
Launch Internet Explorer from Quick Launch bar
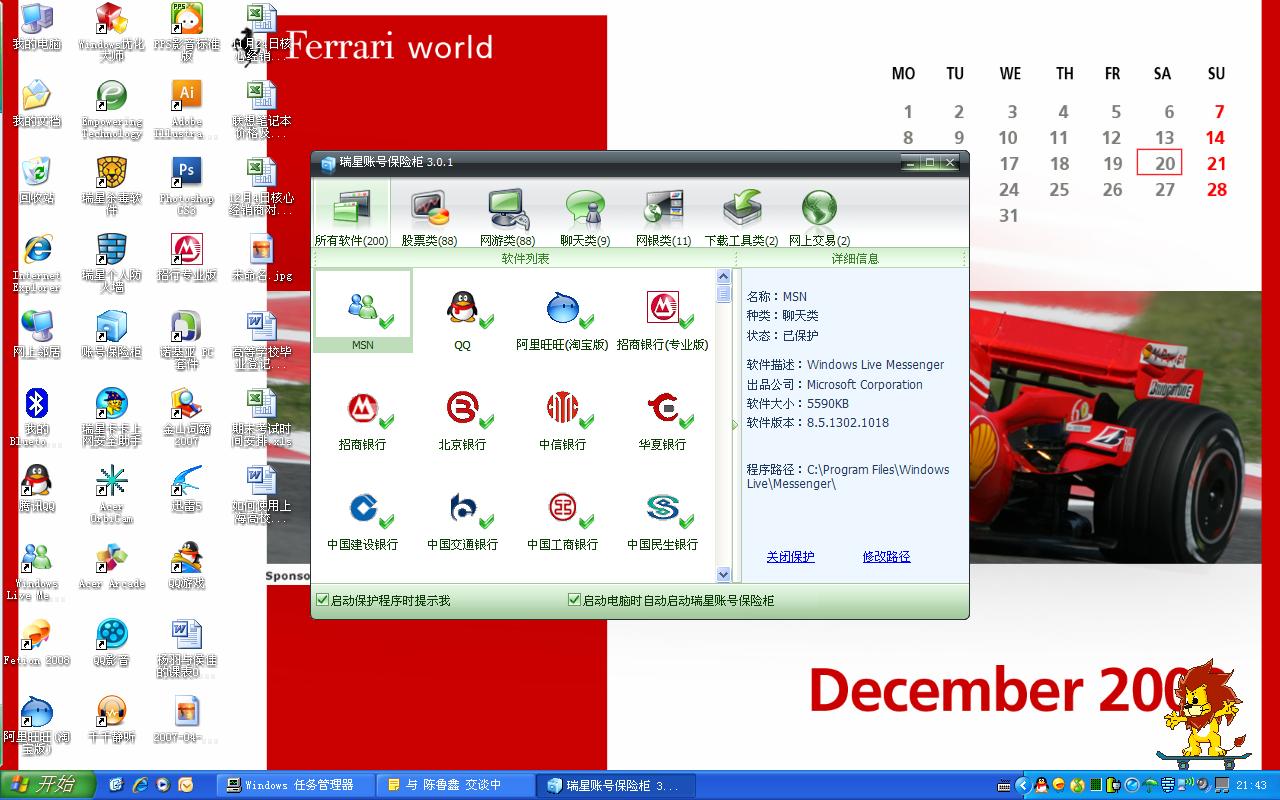140,785
